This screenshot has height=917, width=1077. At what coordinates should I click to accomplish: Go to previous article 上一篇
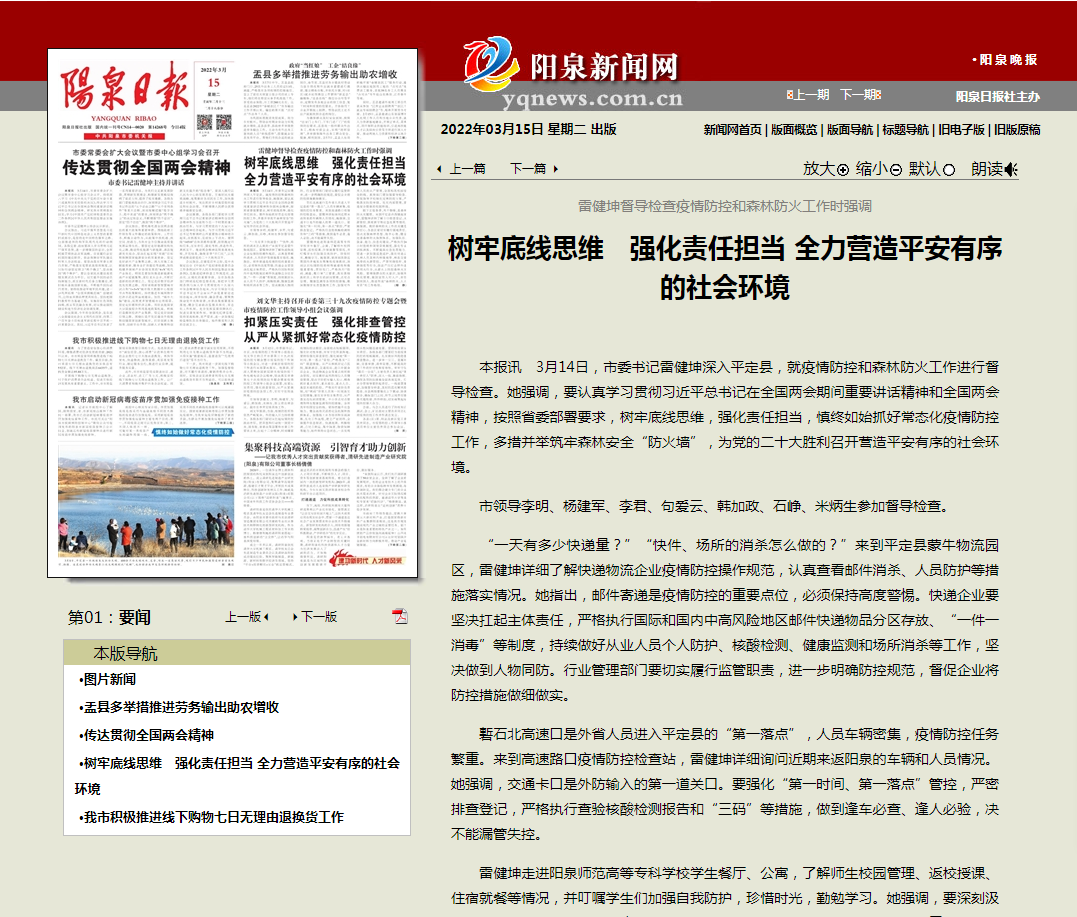pyautogui.click(x=467, y=169)
